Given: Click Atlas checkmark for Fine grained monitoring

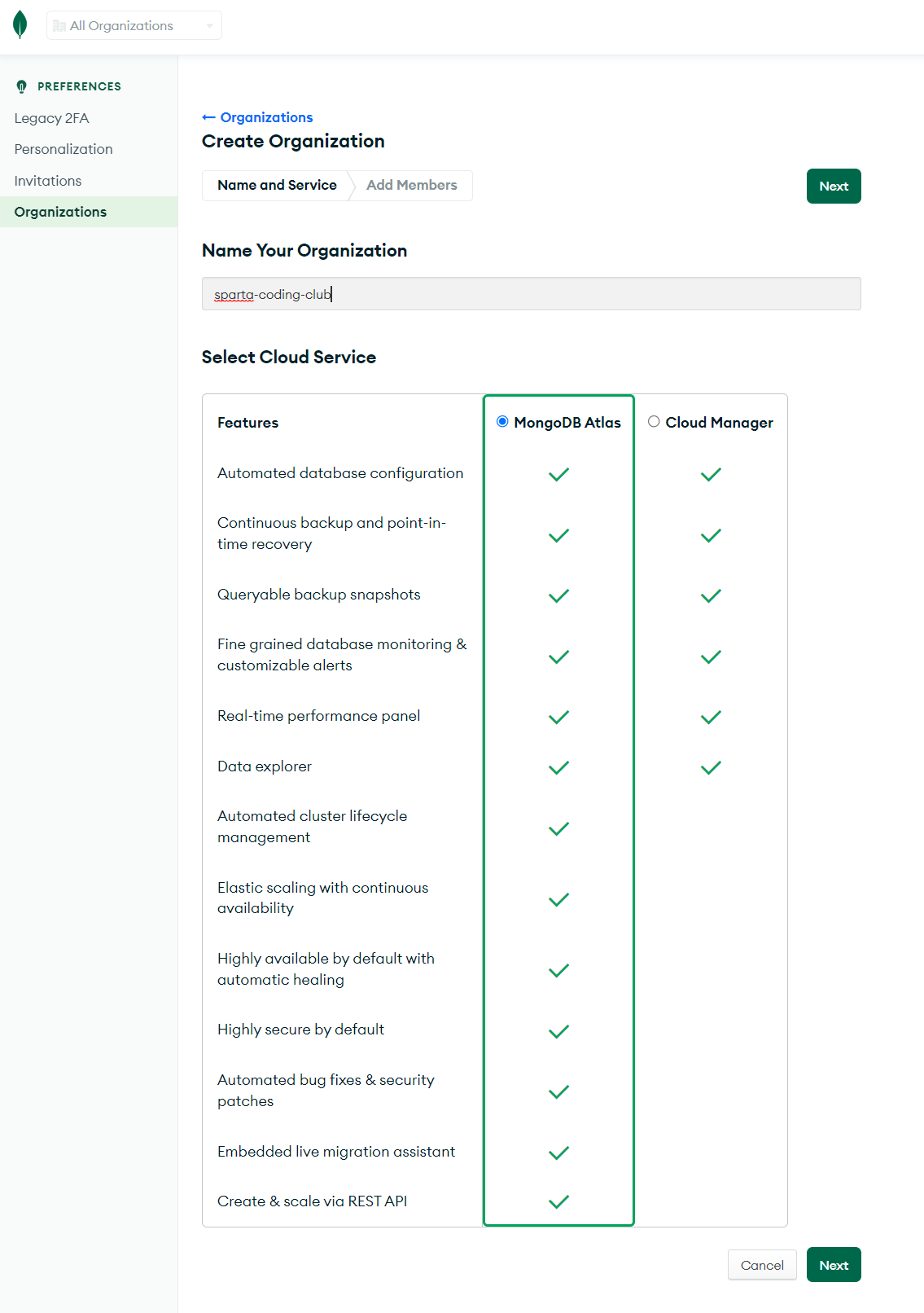Looking at the screenshot, I should pyautogui.click(x=558, y=656).
